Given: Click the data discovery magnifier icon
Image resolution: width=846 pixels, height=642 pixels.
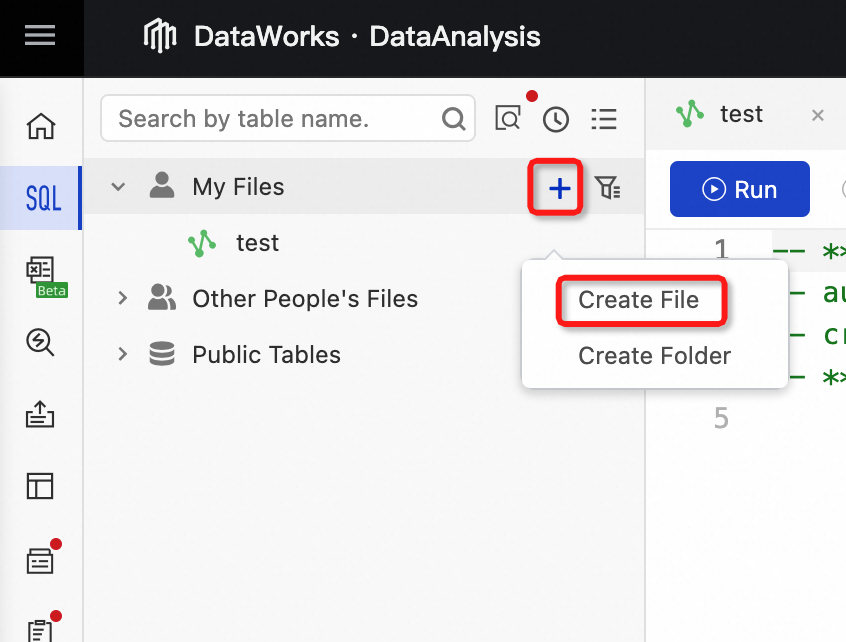Looking at the screenshot, I should coord(40,343).
